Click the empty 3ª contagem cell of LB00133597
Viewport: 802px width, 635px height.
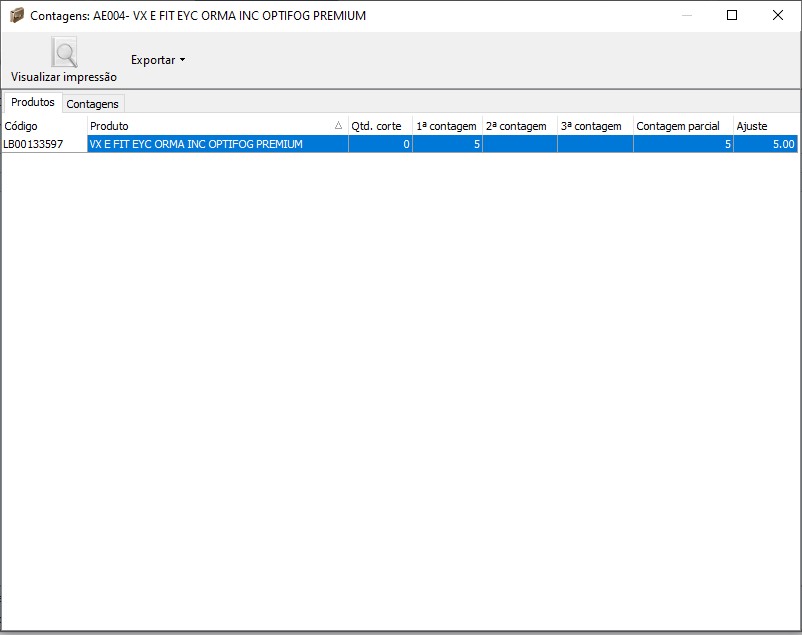[595, 144]
